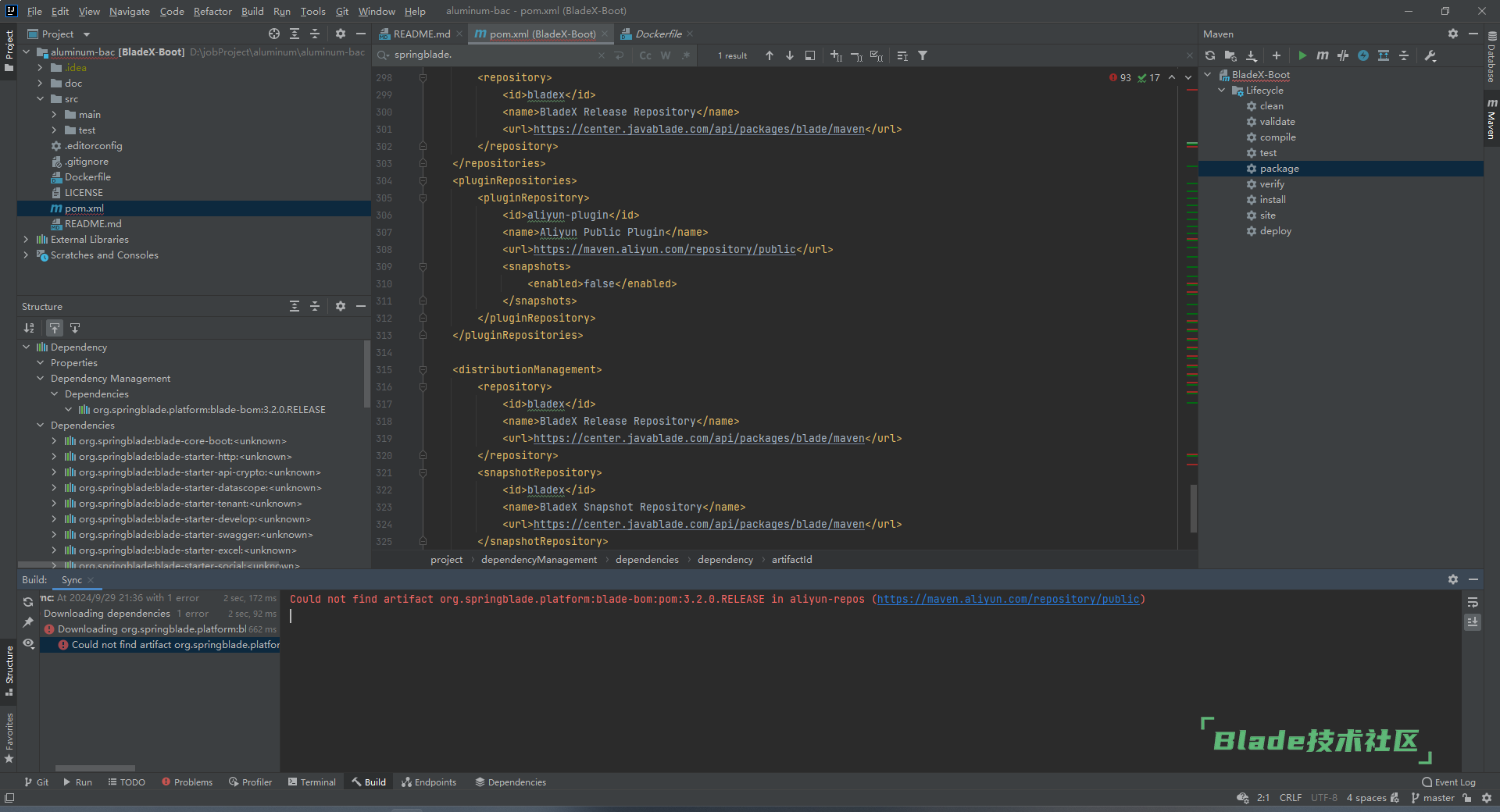Image resolution: width=1500 pixels, height=812 pixels.
Task: Expand the .idea folder
Action: 40,68
